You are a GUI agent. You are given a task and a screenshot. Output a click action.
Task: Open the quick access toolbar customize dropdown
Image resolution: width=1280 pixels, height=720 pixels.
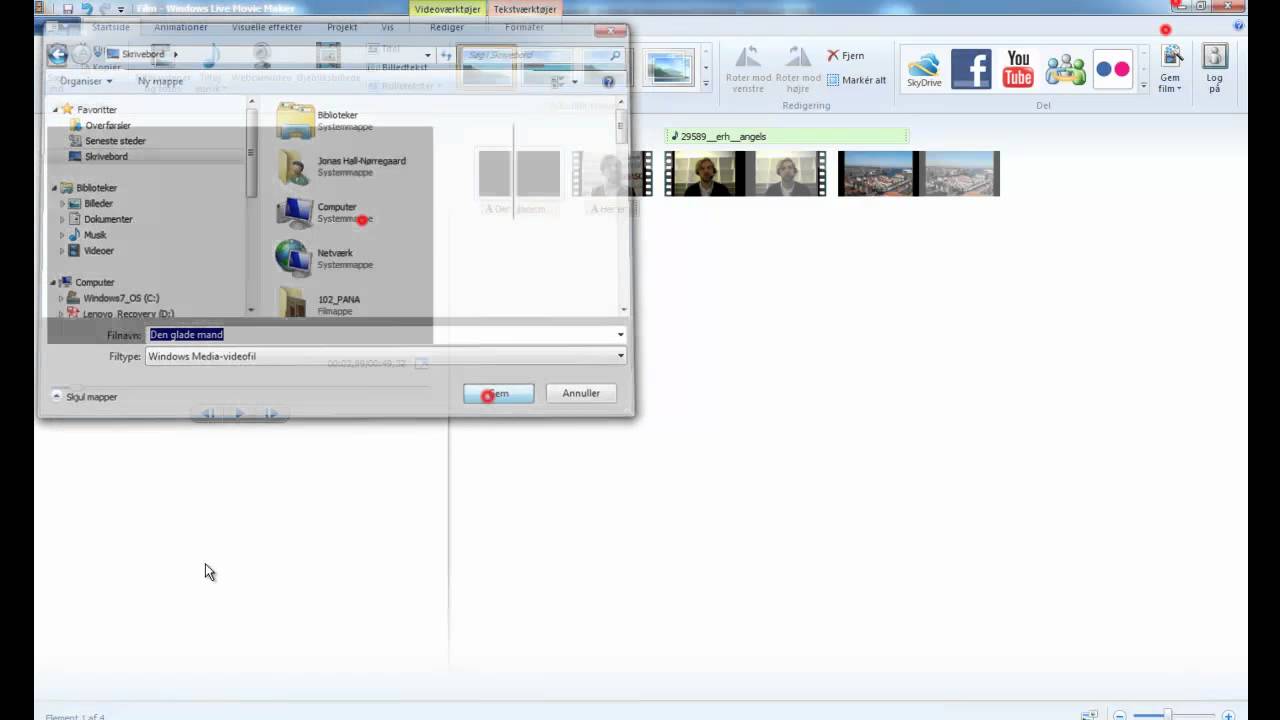coord(121,9)
